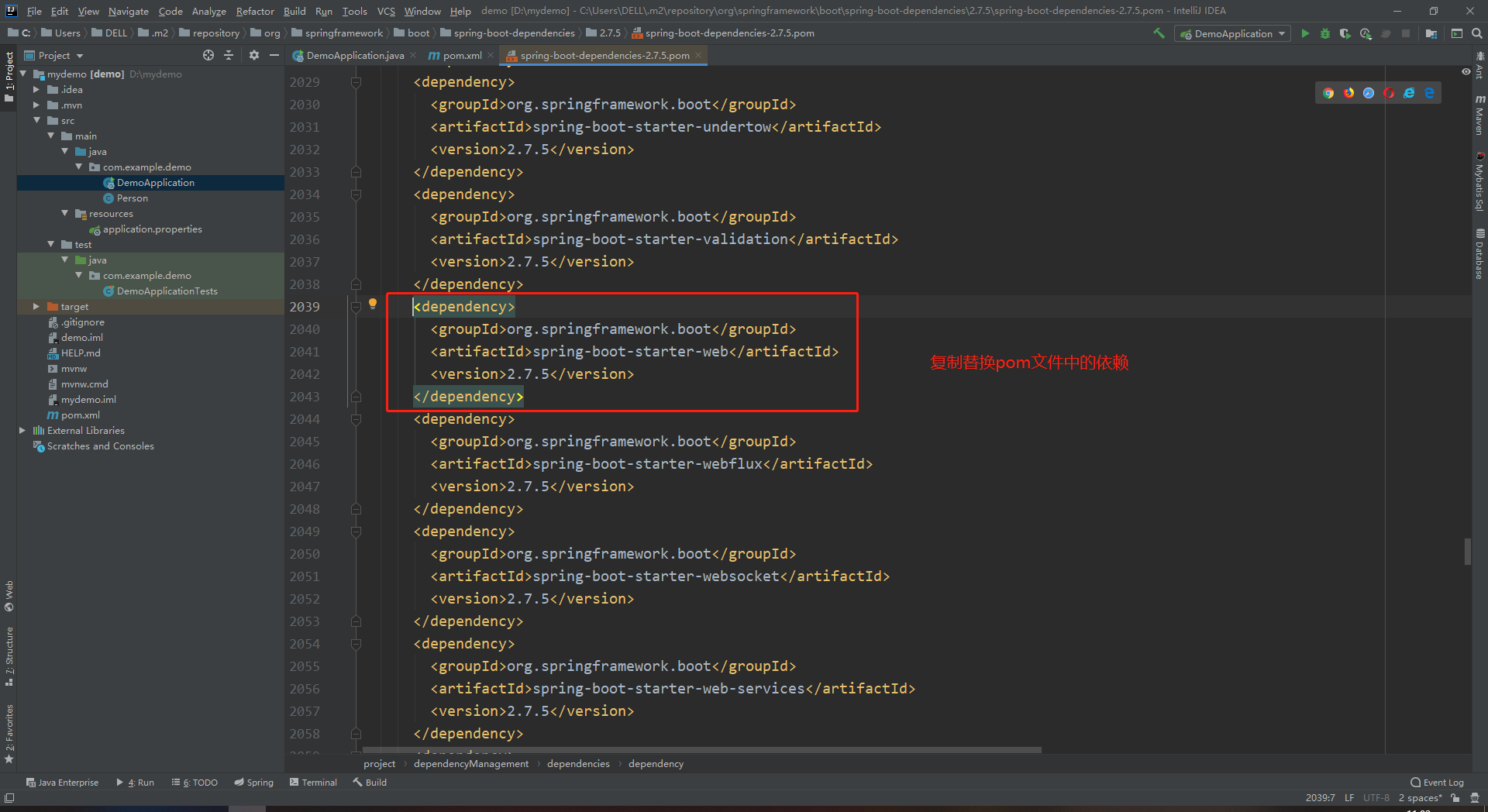Click the Collapse All icon in Project panel
Image resolution: width=1488 pixels, height=812 pixels.
(229, 55)
